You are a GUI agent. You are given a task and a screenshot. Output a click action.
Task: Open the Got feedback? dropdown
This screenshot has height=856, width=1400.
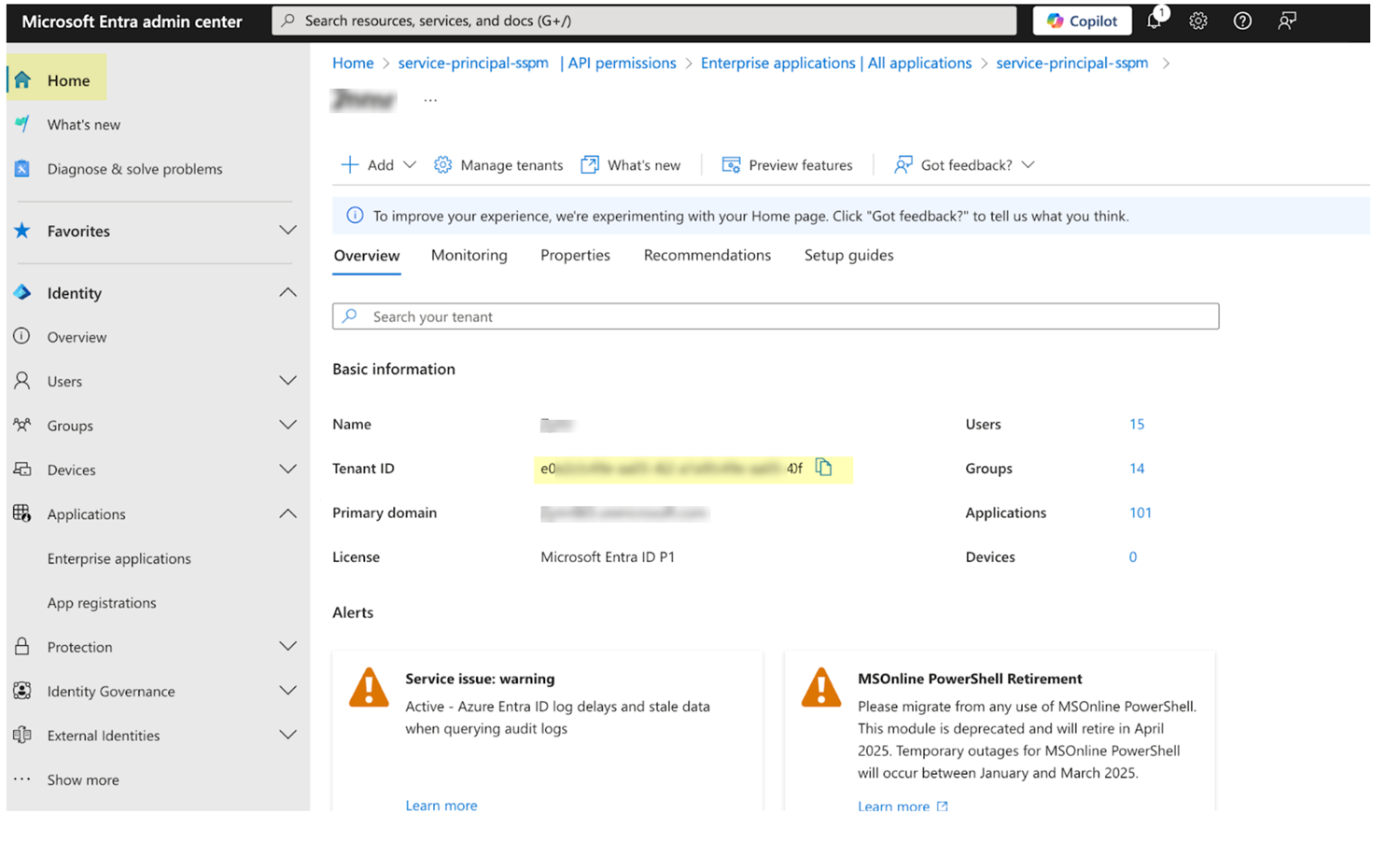(x=1028, y=165)
